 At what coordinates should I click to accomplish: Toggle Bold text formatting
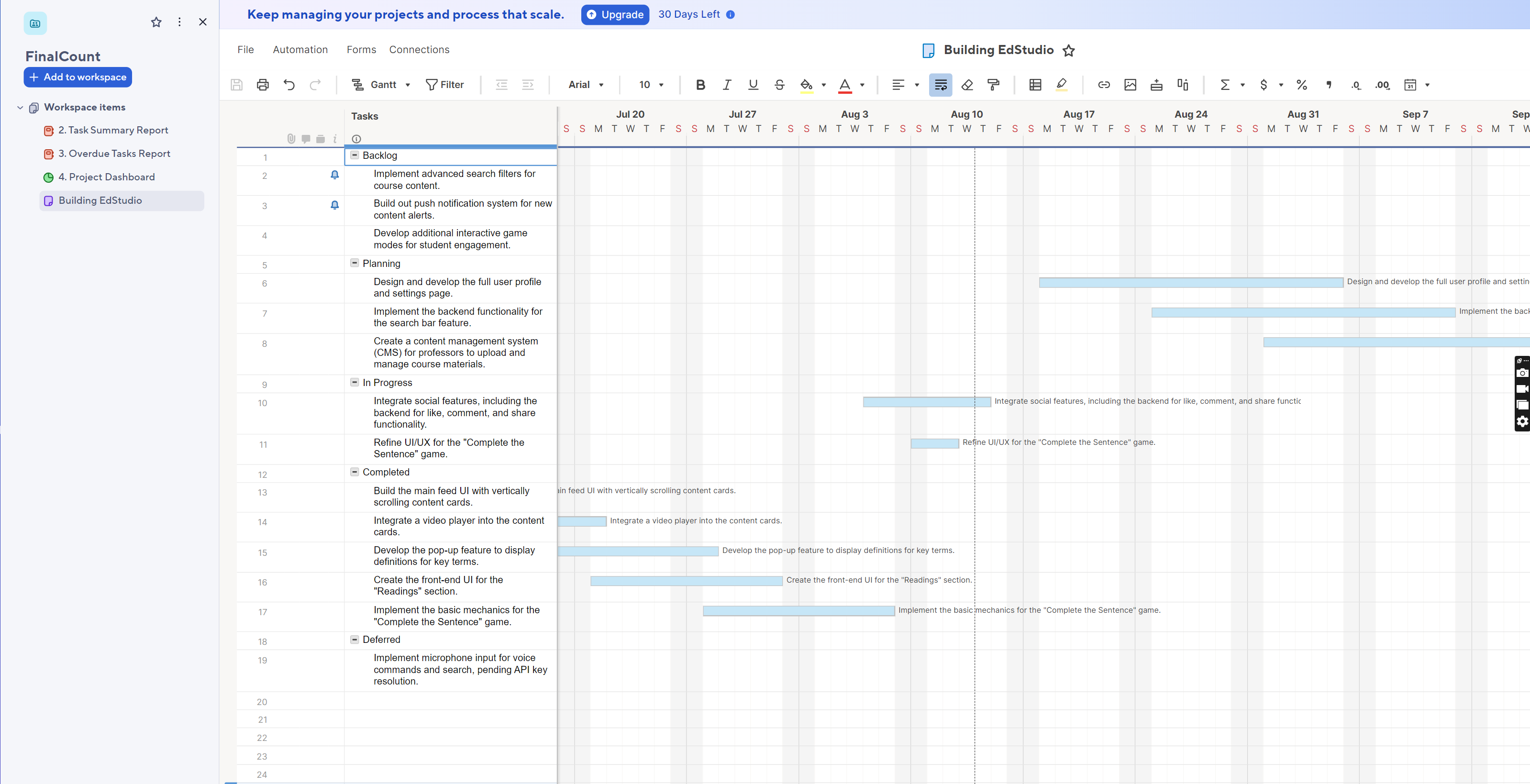point(700,85)
